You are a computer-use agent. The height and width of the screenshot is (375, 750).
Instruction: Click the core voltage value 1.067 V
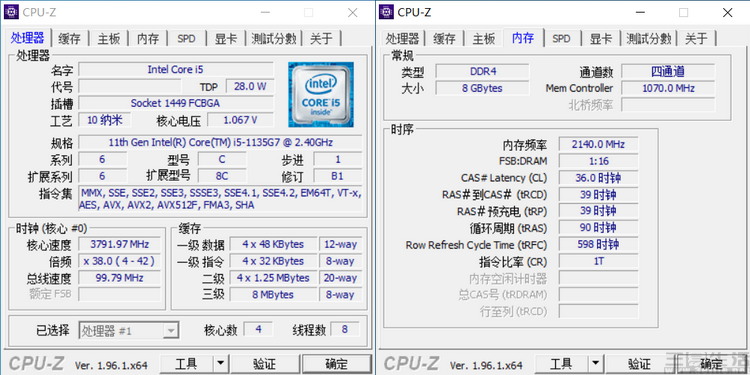tap(240, 120)
